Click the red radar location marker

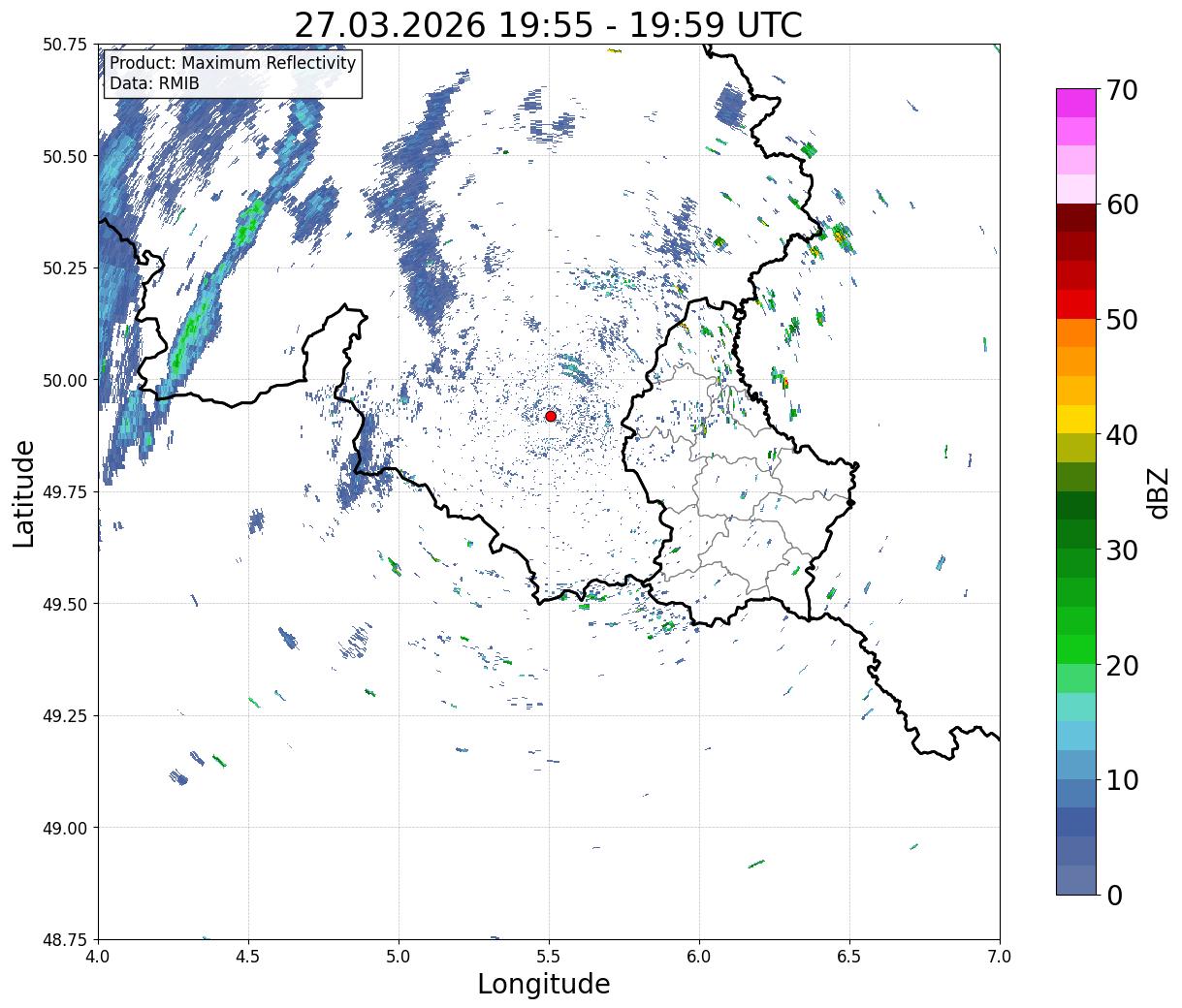551,416
